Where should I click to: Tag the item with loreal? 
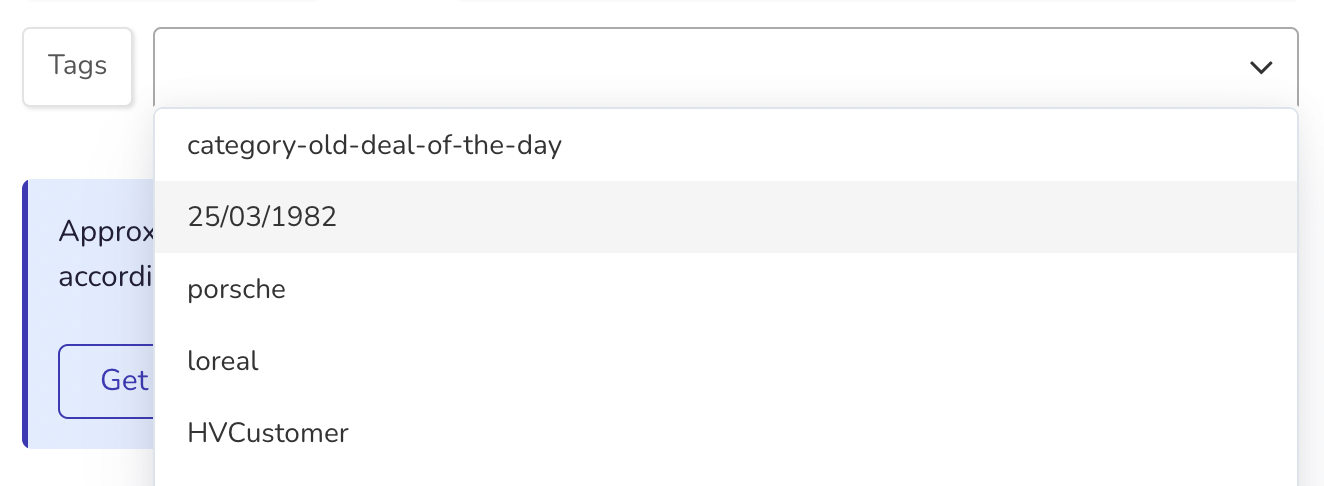click(x=223, y=361)
